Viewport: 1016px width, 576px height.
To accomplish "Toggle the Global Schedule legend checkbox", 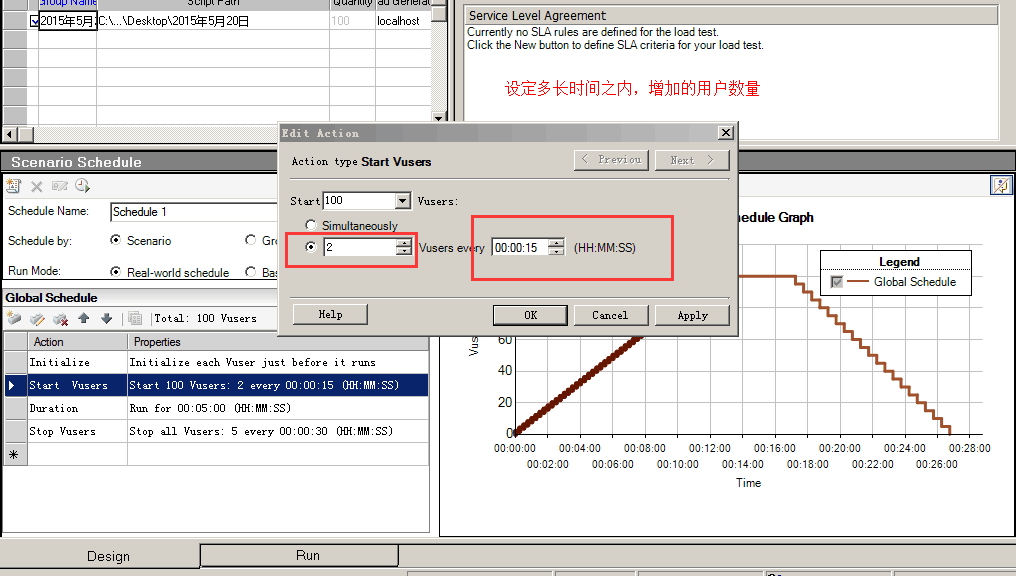I will point(837,282).
